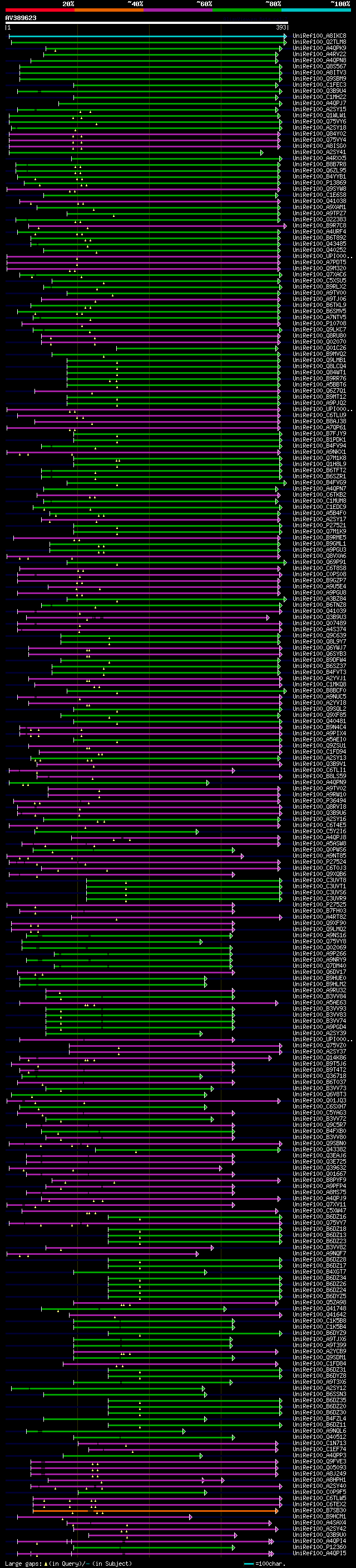The image size is (356, 1568).
Task: Select label UniRef100_A4URF4
Action: click(x=319, y=232)
